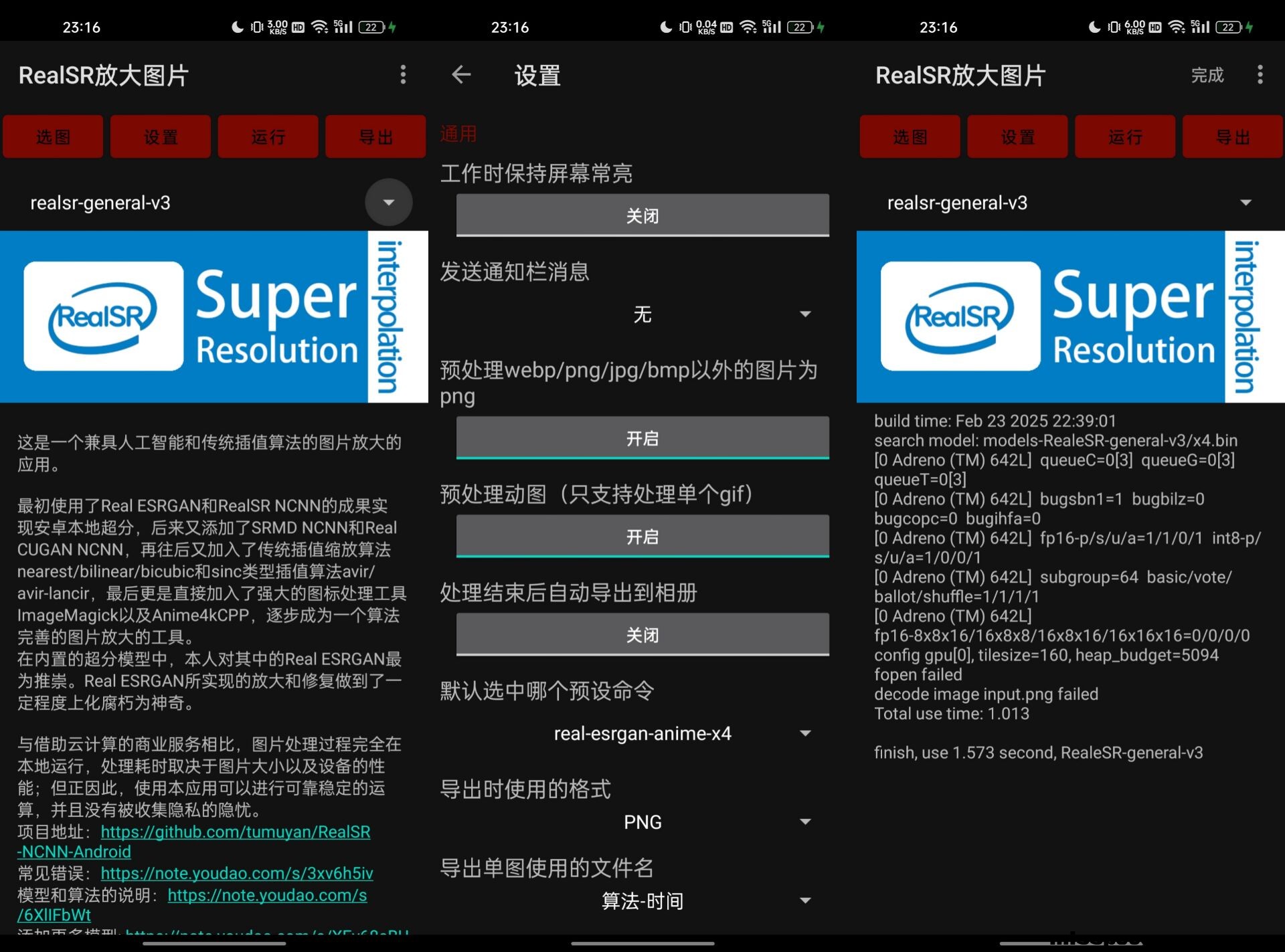Tap 运行 button on left screen
Viewport: 1285px width, 952px height.
268,137
